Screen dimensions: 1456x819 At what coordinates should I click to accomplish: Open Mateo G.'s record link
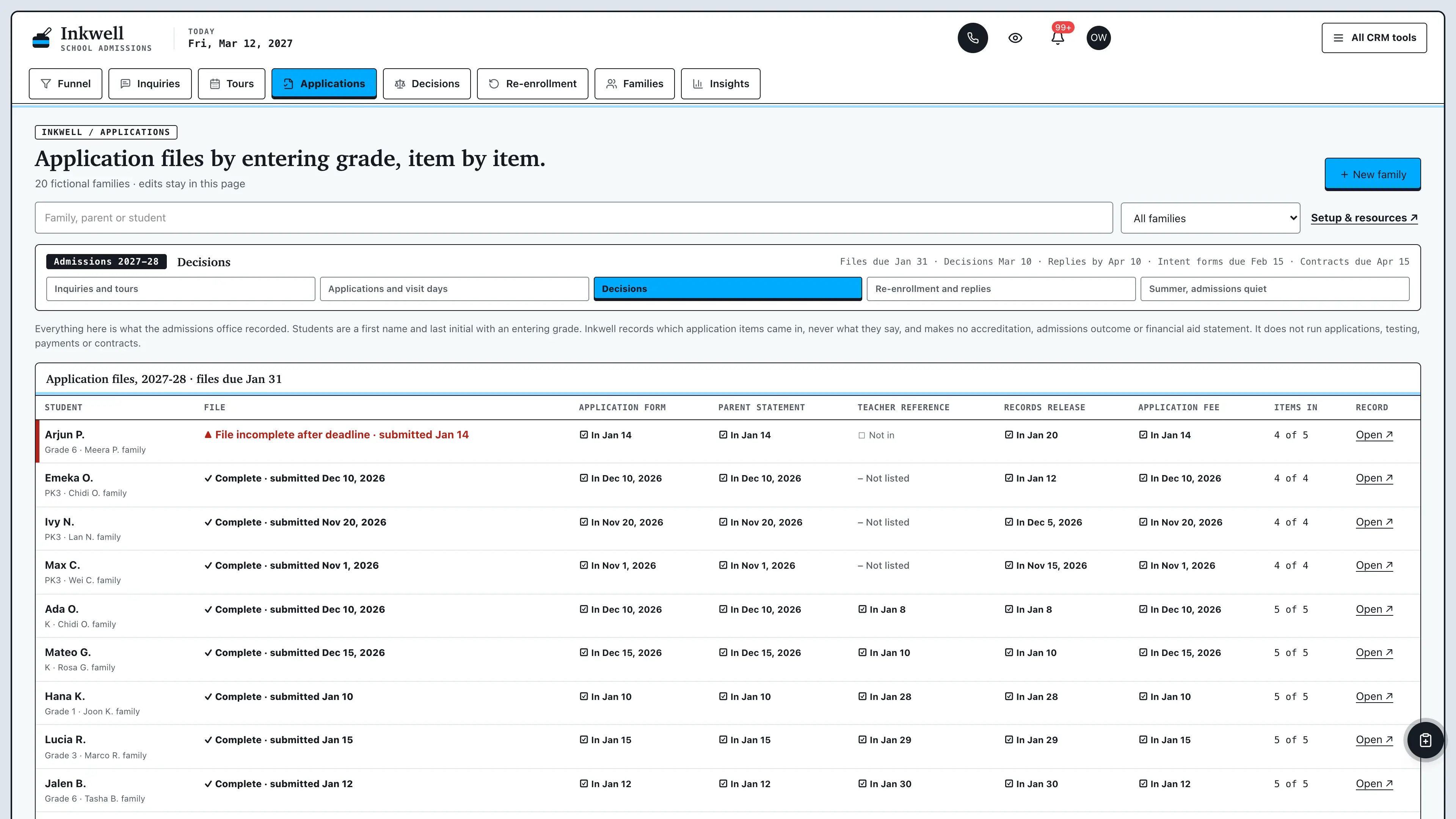click(1374, 653)
